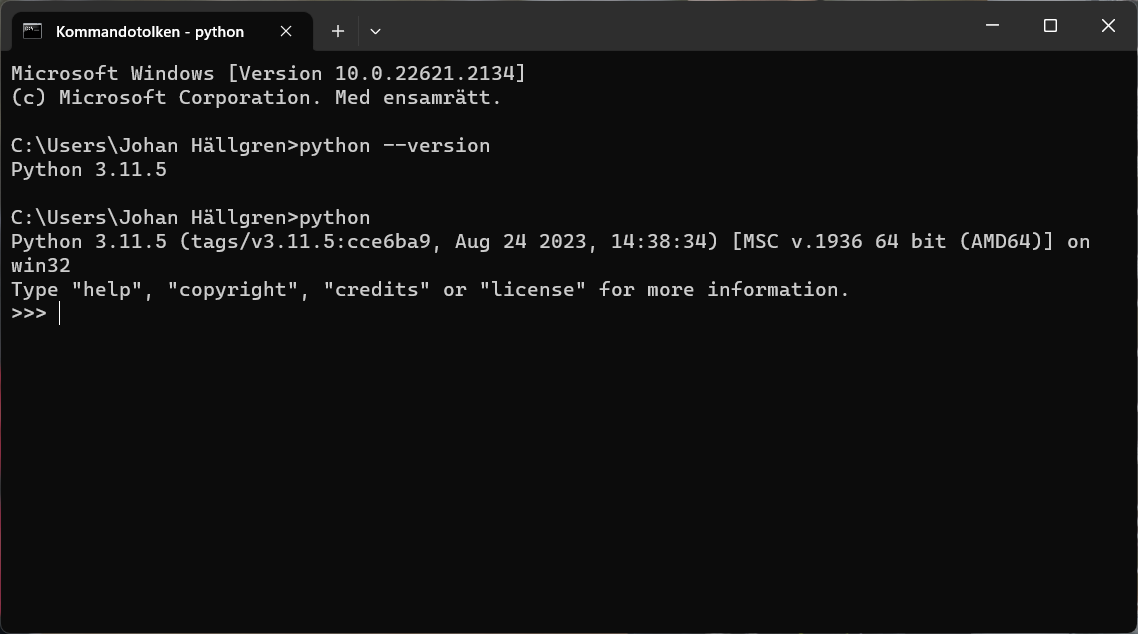Screen dimensions: 1138x634
Task: Minimize the terminal window
Action: pyautogui.click(x=992, y=26)
